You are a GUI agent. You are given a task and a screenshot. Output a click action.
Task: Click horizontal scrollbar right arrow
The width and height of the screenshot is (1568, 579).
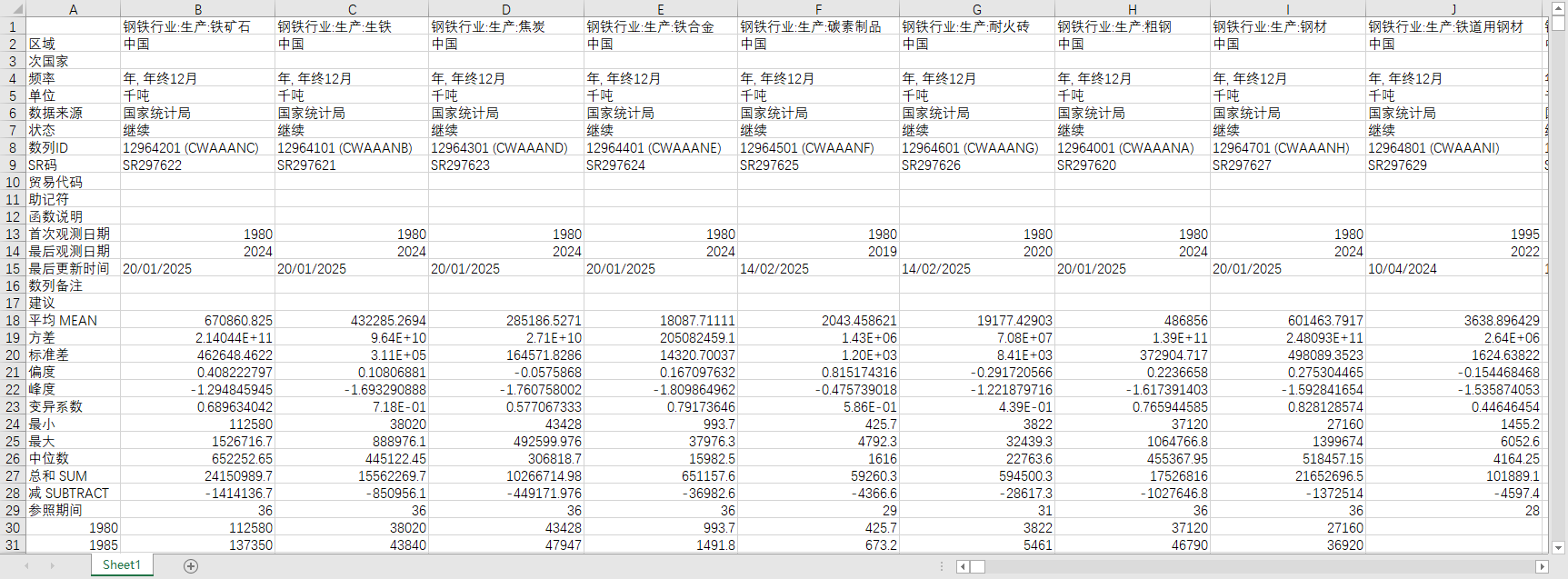click(1542, 566)
